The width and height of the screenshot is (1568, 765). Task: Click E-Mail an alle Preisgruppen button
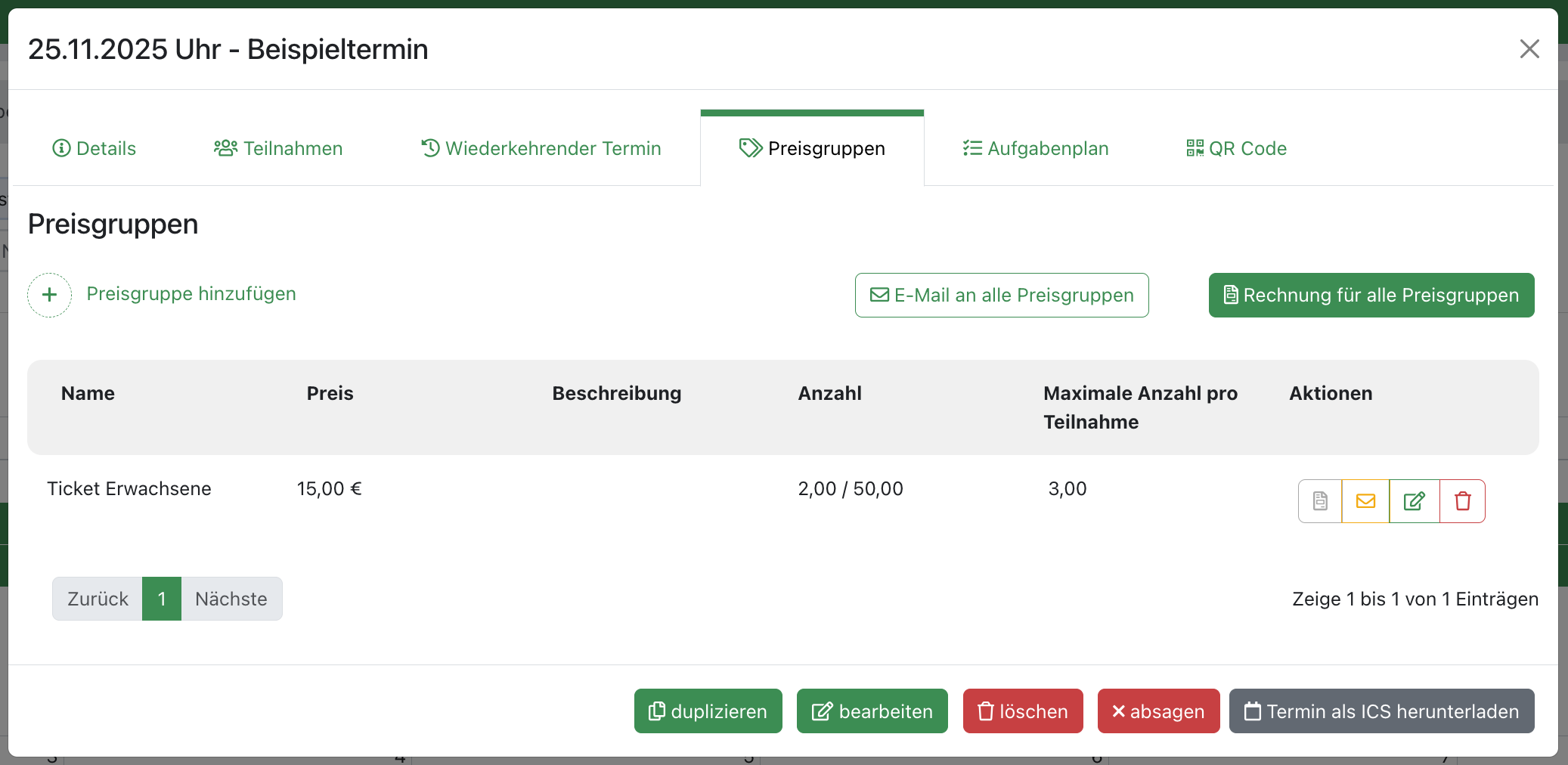click(1002, 295)
